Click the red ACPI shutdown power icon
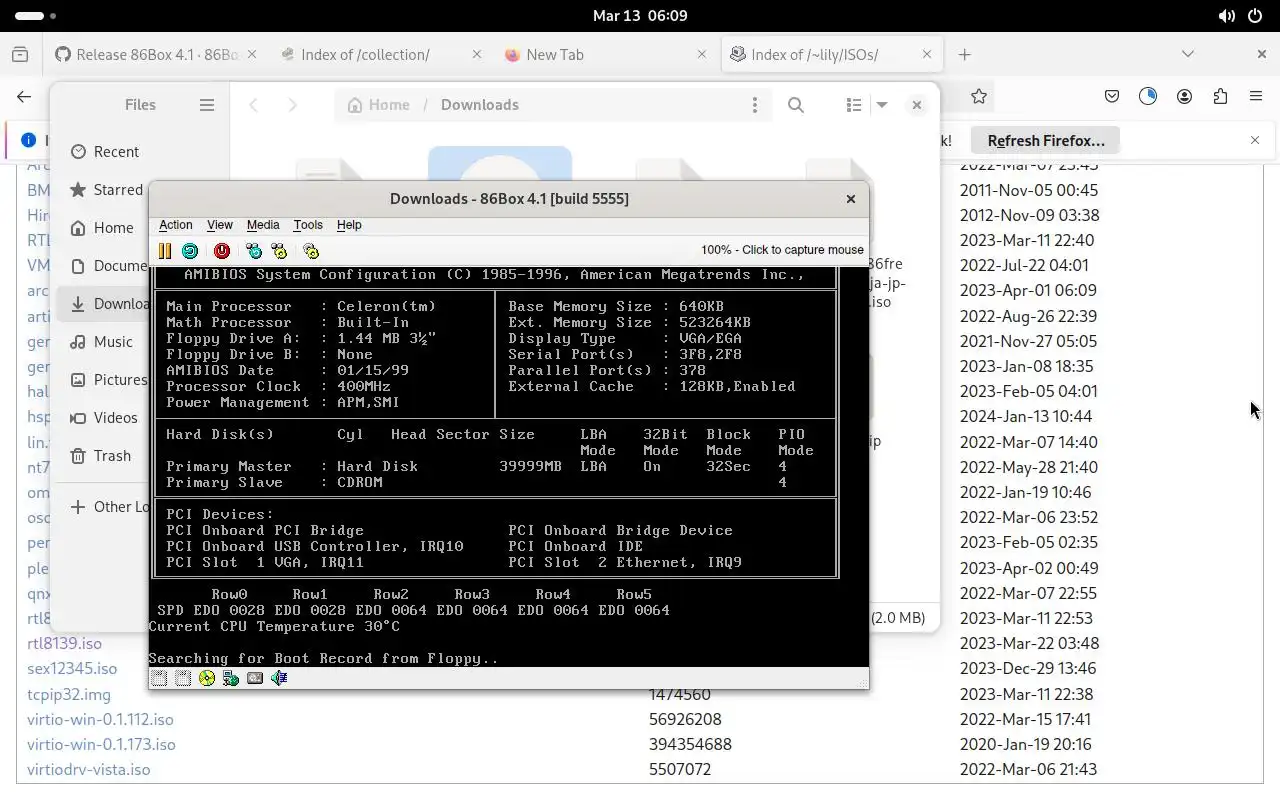 (222, 251)
